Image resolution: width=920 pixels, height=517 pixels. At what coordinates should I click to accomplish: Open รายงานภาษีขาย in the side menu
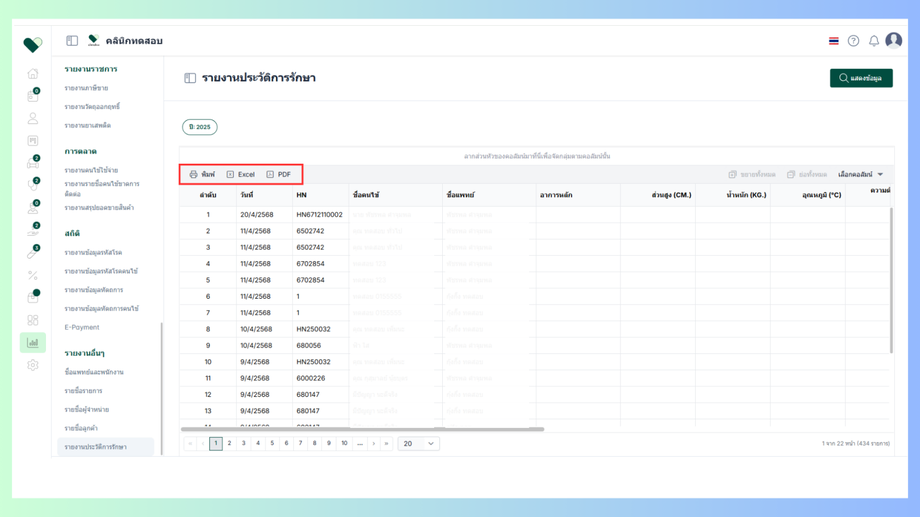86,88
